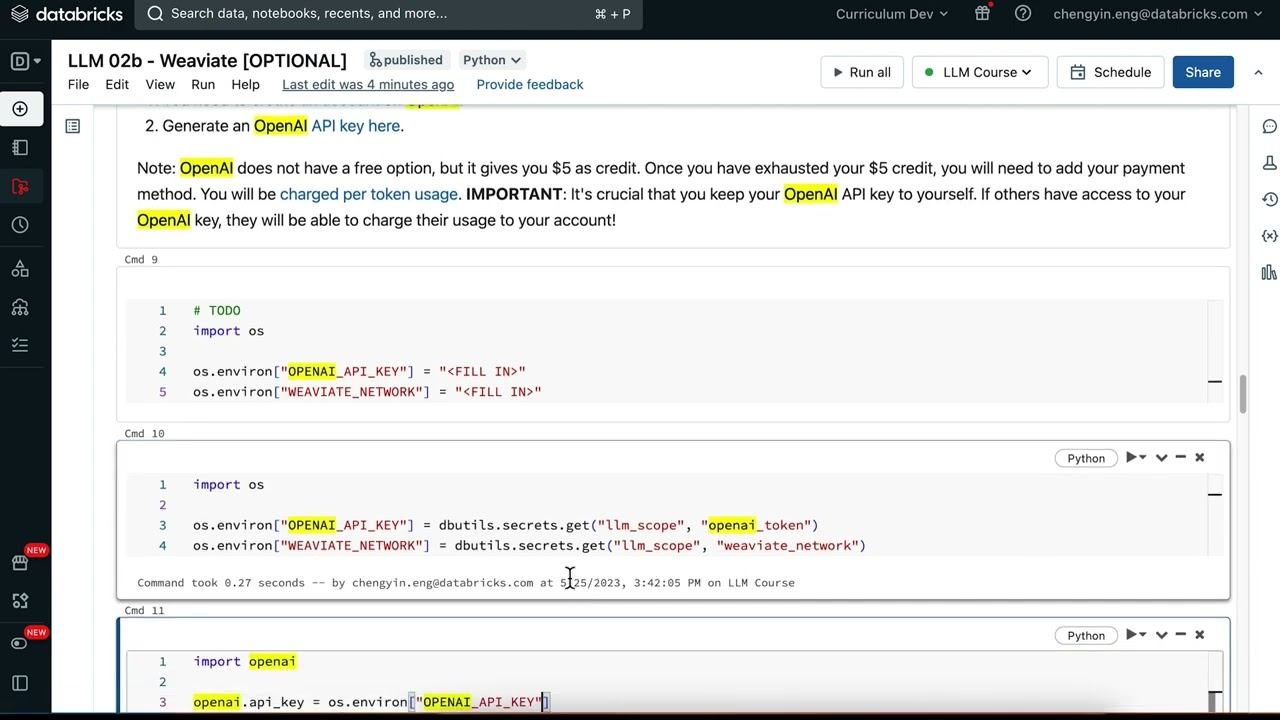The height and width of the screenshot is (720, 1280).
Task: Click the 'Cmd 10' cell label
Action: click(x=144, y=433)
